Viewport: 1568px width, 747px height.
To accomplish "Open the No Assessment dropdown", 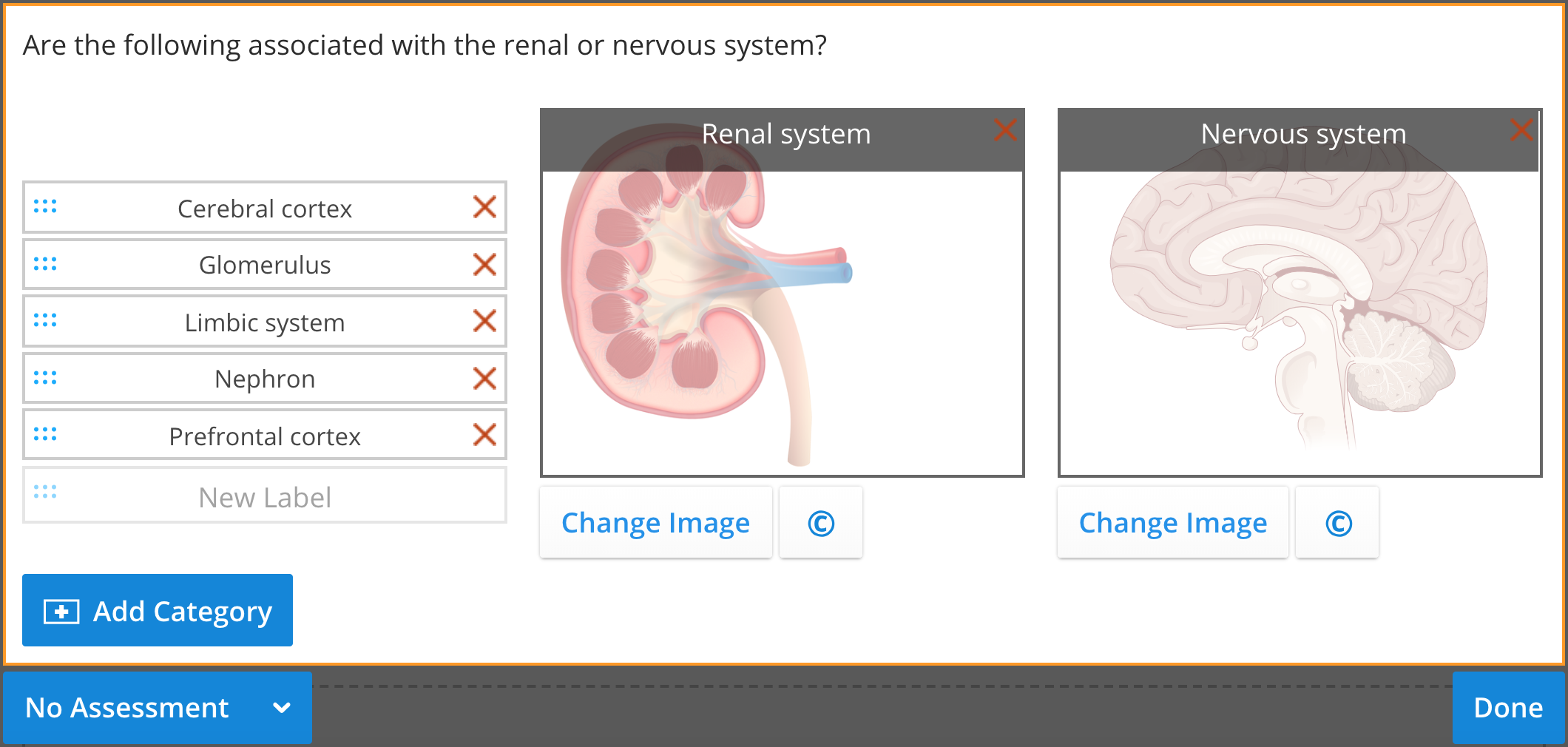I will (x=157, y=708).
